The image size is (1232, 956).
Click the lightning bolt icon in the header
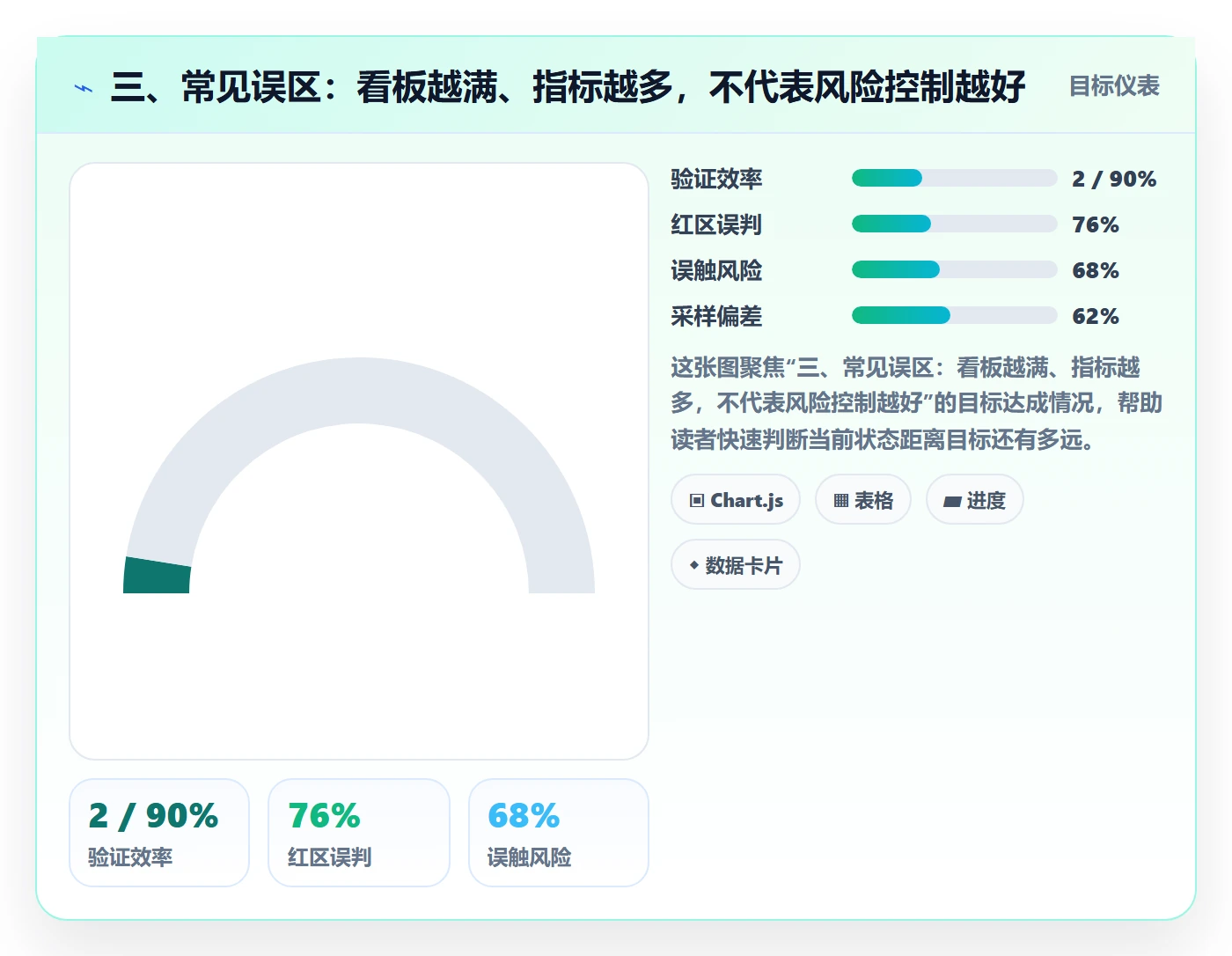point(84,87)
